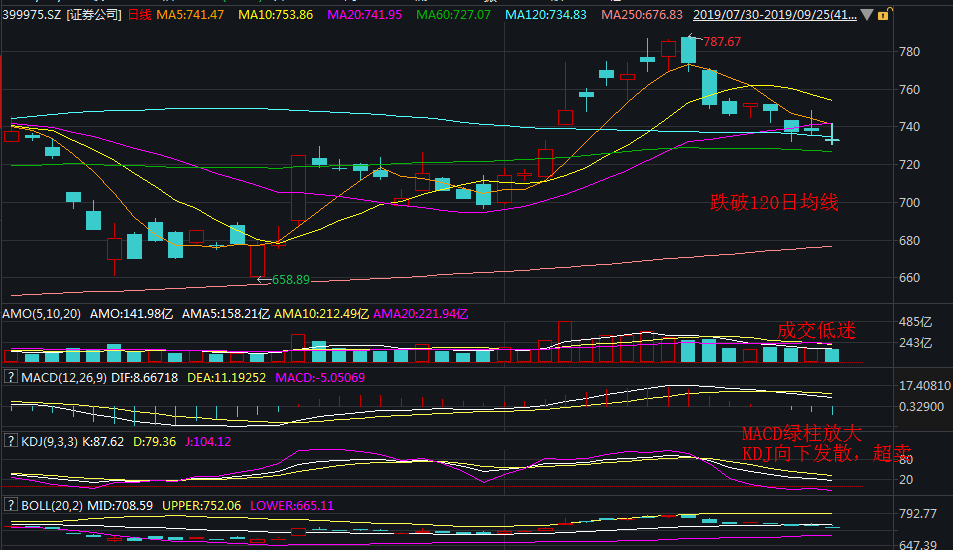Screen dimensions: 953x550
Task: Click the J:104.12 value
Action: coord(208,441)
